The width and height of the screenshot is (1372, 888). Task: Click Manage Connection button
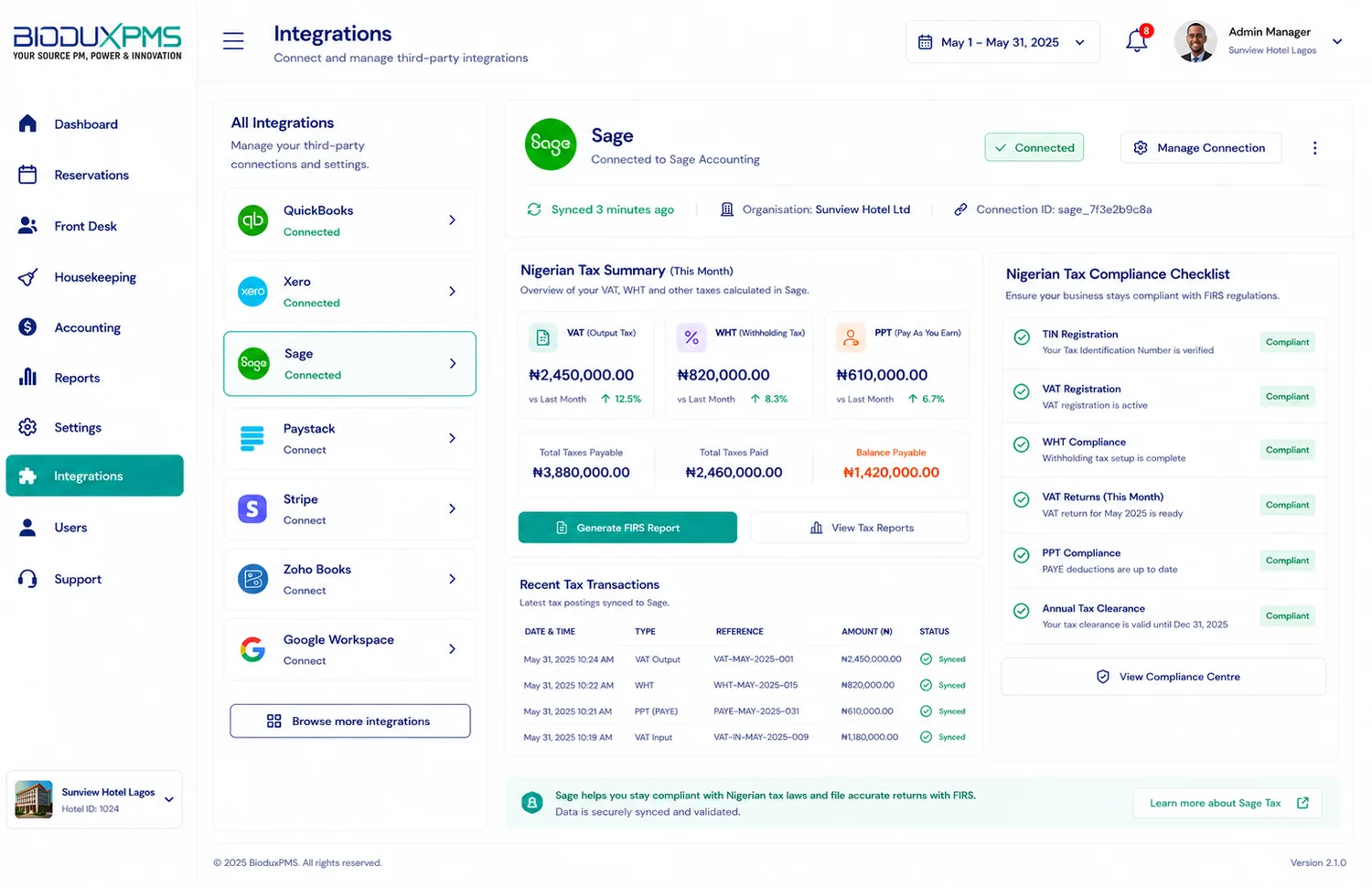click(1201, 148)
